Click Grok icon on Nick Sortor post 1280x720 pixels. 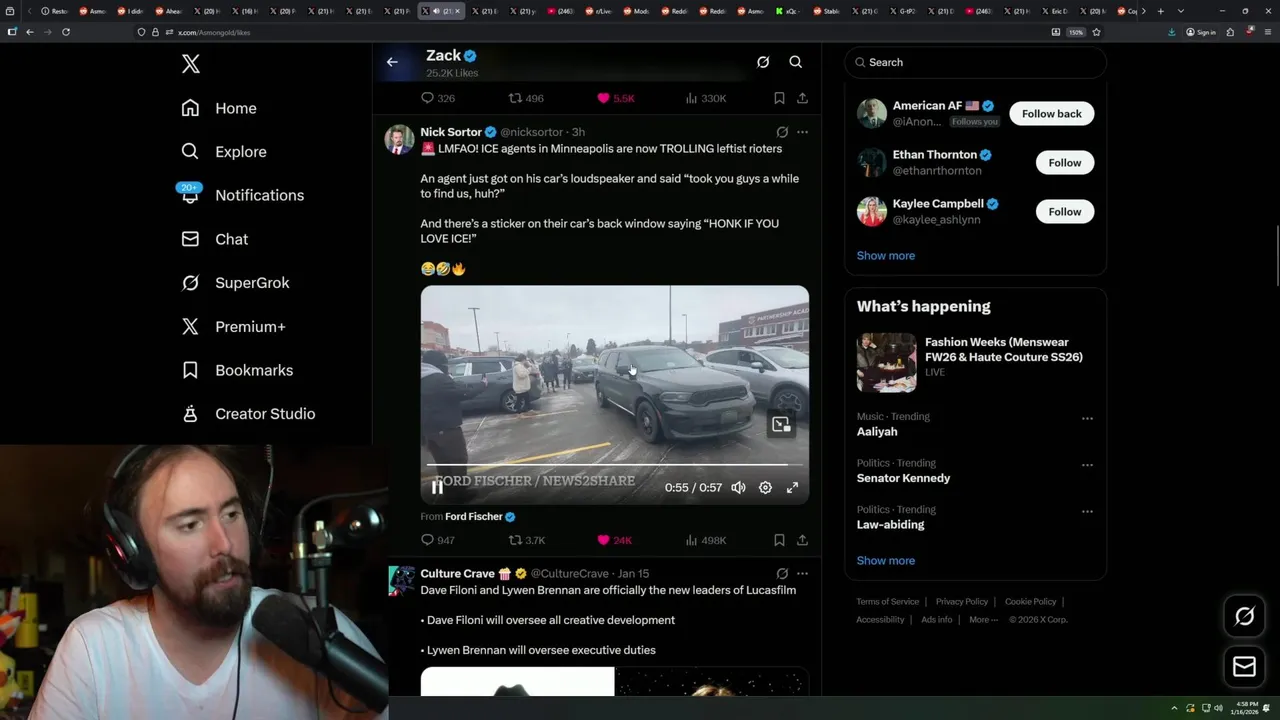point(782,132)
